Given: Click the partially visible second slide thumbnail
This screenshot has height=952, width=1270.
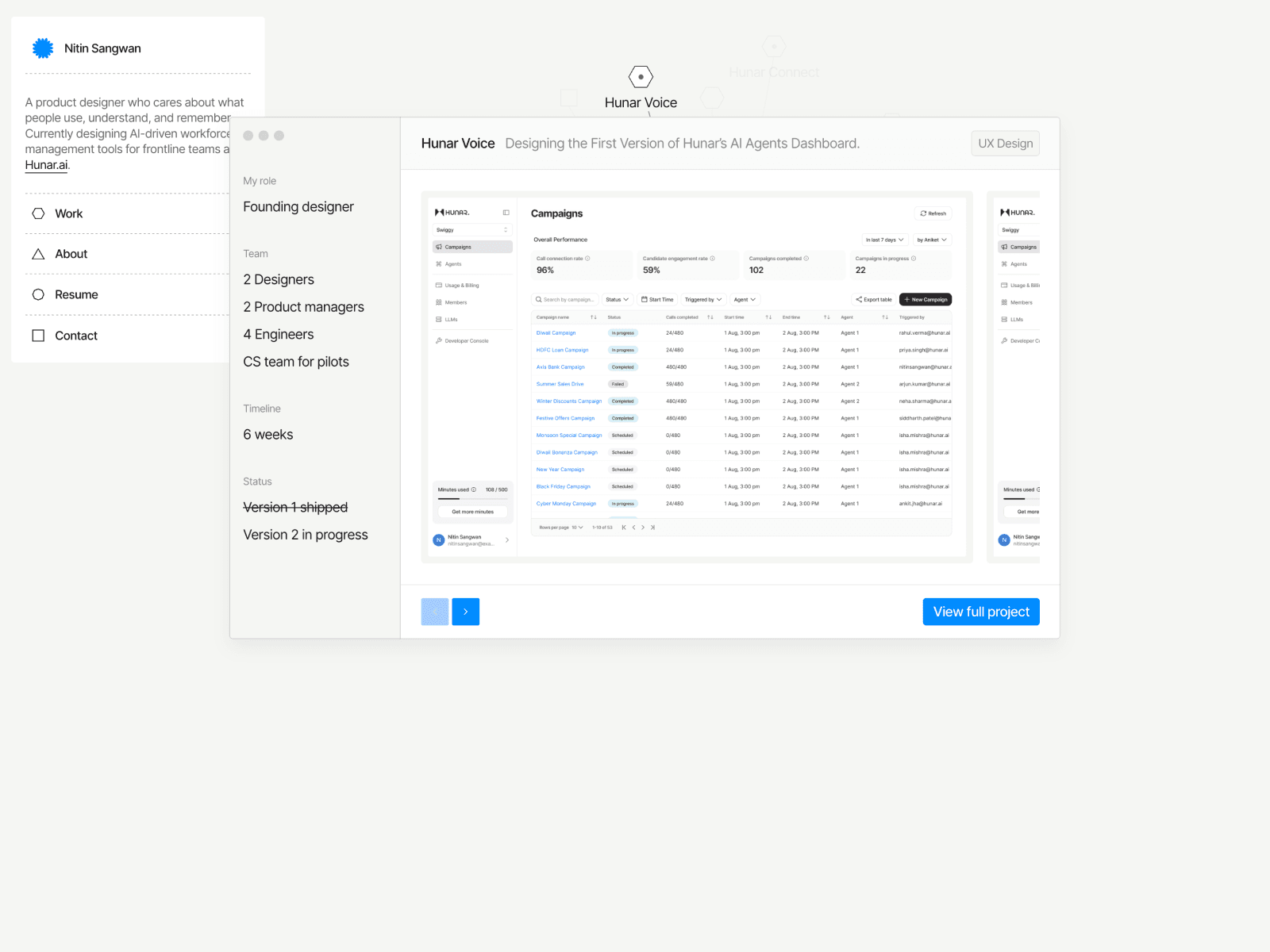Looking at the screenshot, I should [1014, 377].
